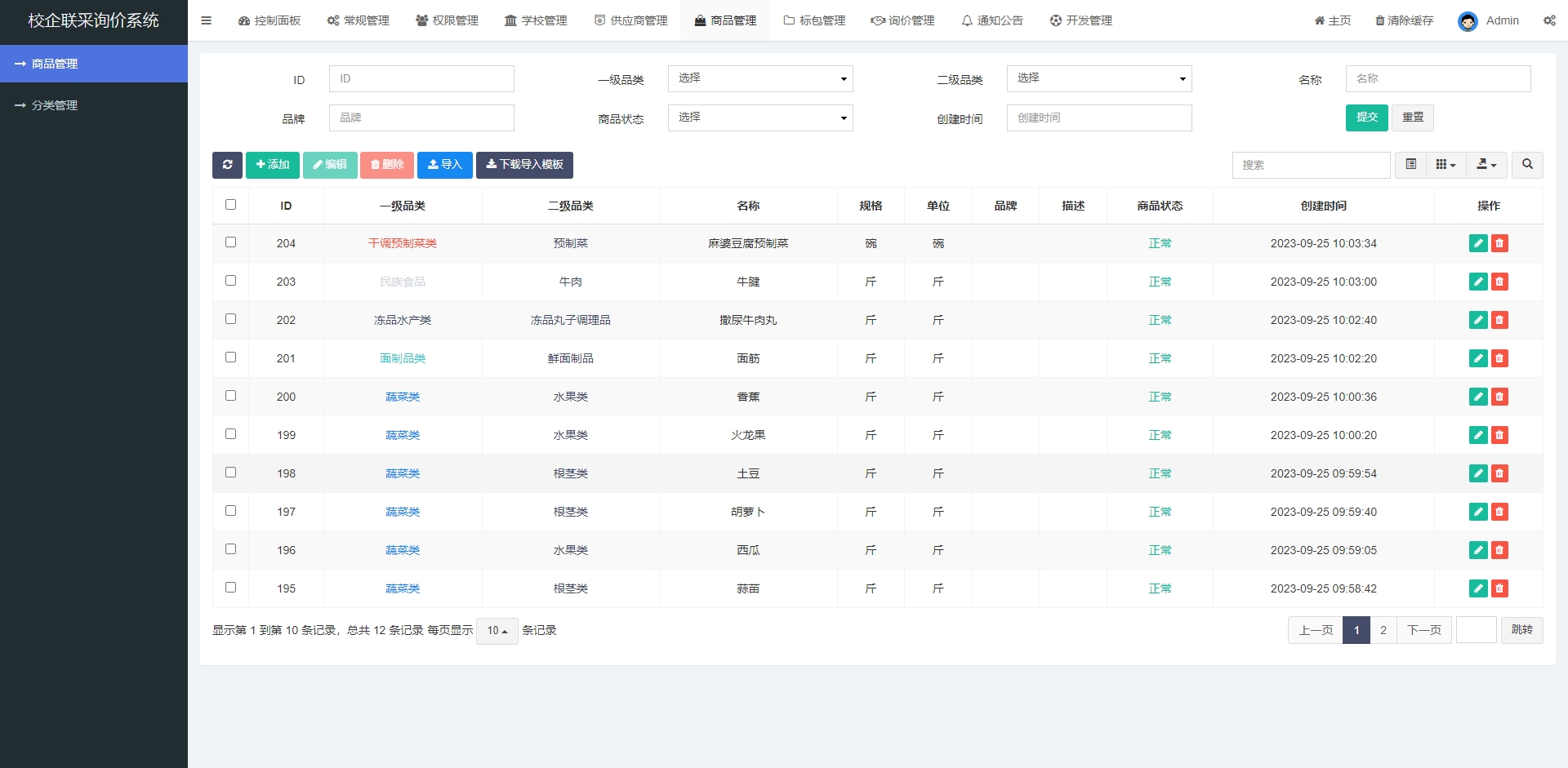
Task: Edit row 201 with green pencil icon
Action: click(x=1478, y=358)
